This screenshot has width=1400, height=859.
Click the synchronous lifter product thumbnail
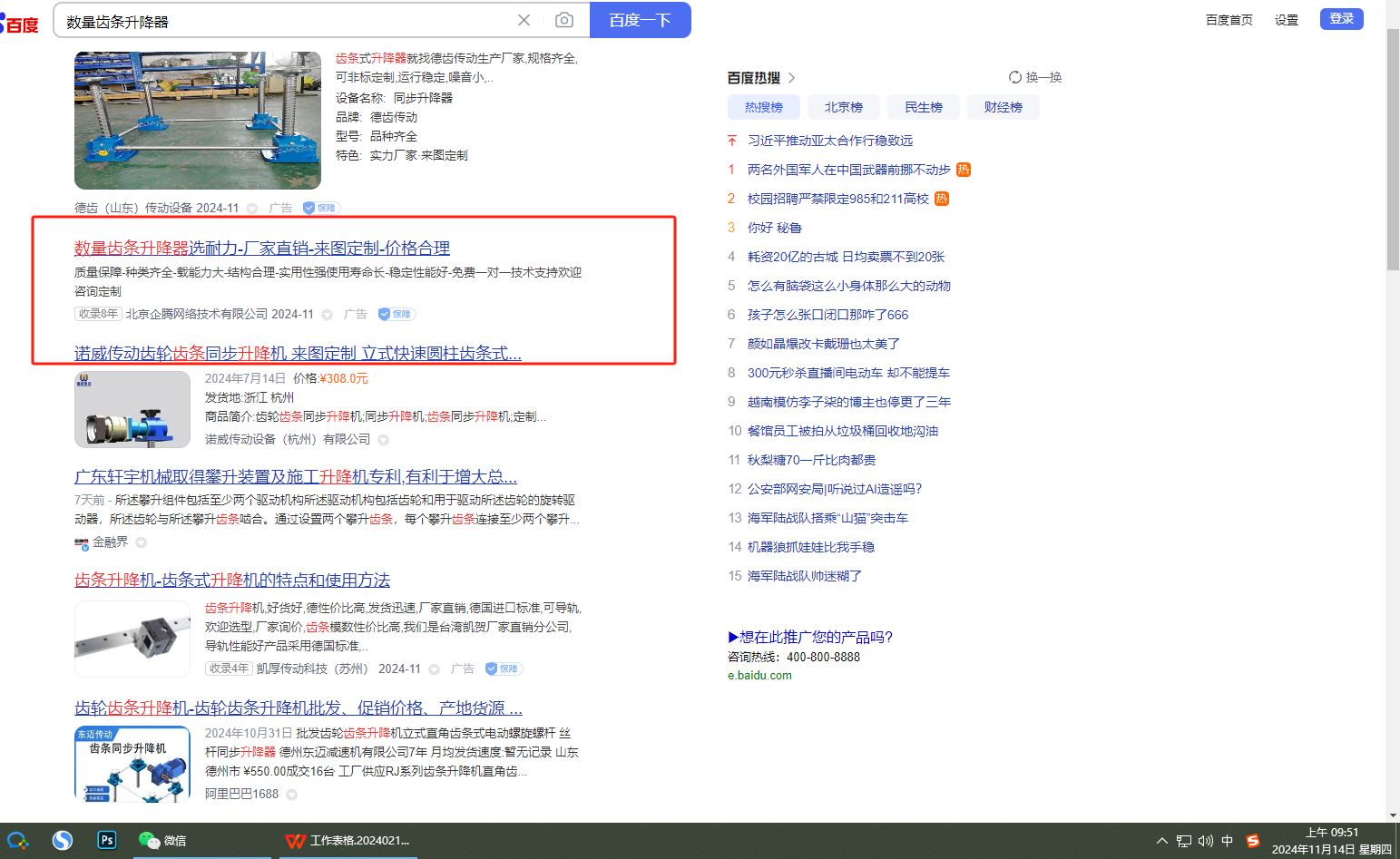tap(198, 121)
